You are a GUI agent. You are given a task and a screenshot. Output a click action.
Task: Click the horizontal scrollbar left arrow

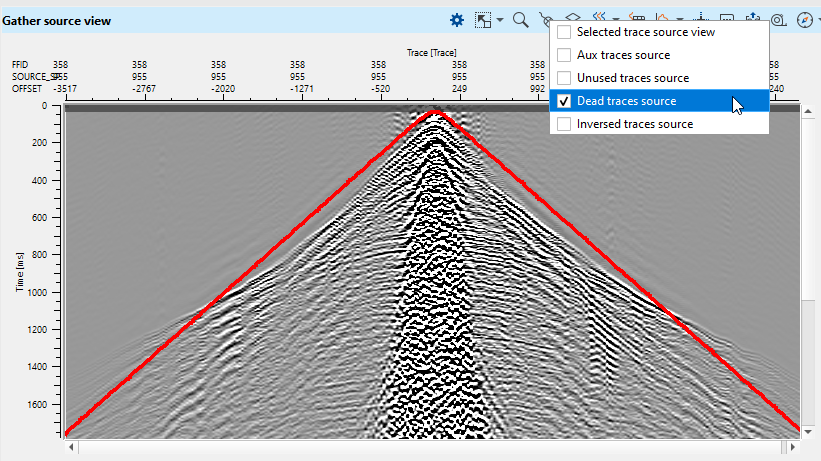pos(71,446)
